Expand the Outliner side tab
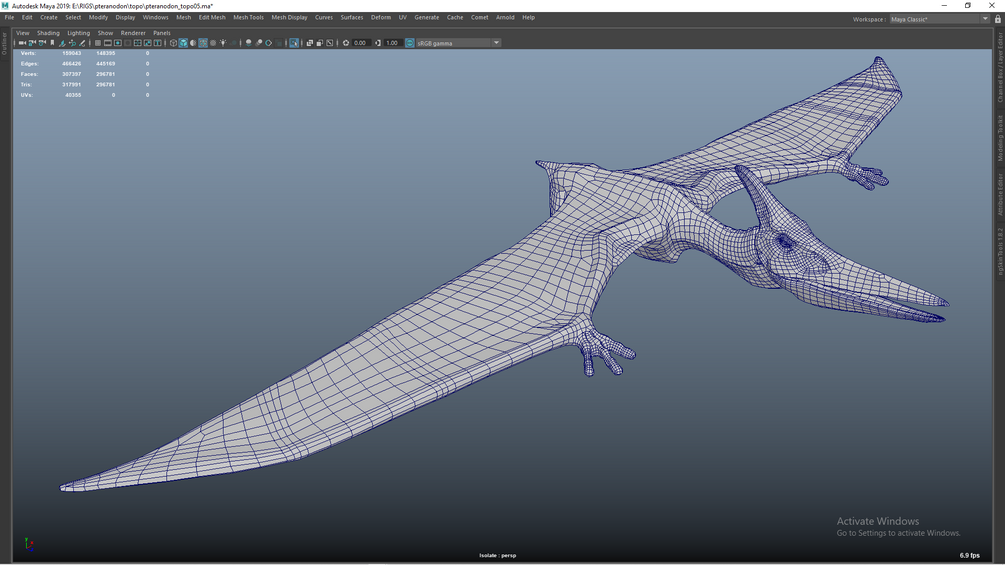This screenshot has width=1005, height=565. pyautogui.click(x=4, y=42)
